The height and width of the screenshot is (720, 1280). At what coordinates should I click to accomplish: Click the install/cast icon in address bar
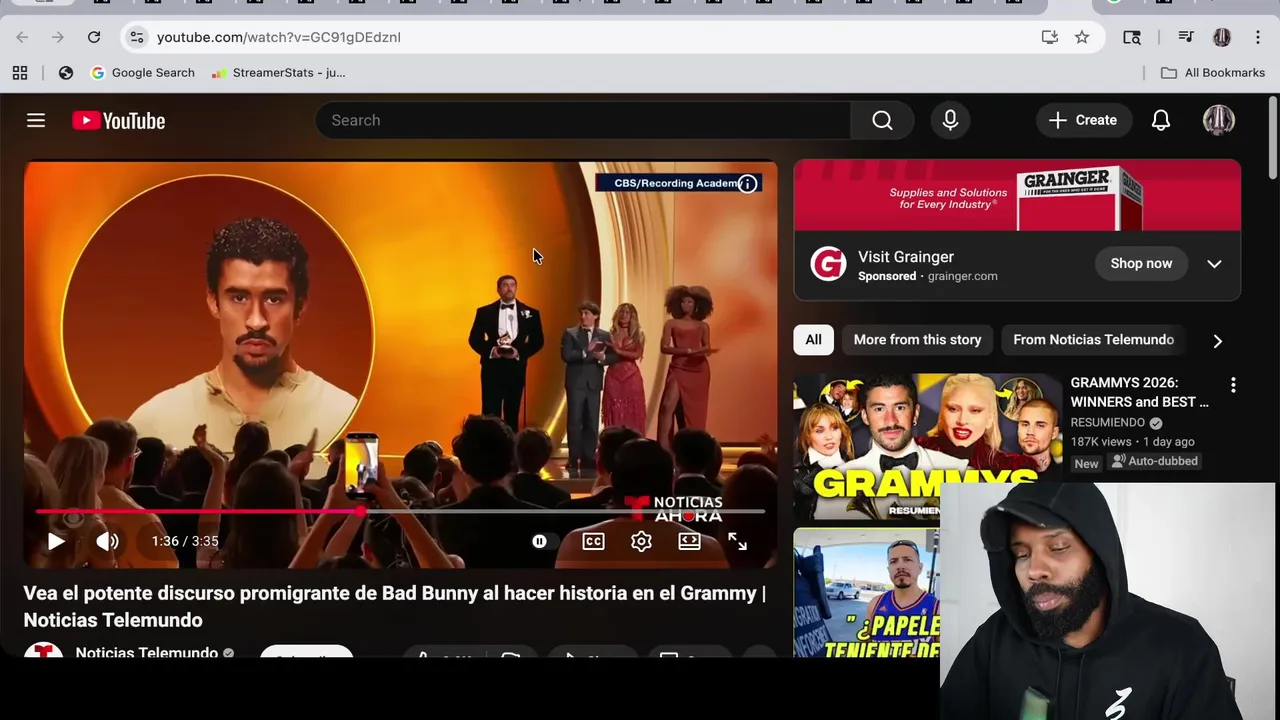click(x=1049, y=37)
